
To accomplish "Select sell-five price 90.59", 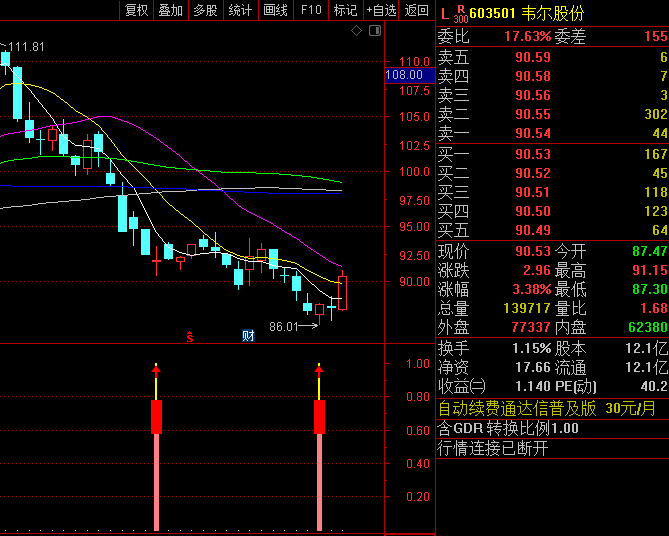I will [x=533, y=57].
